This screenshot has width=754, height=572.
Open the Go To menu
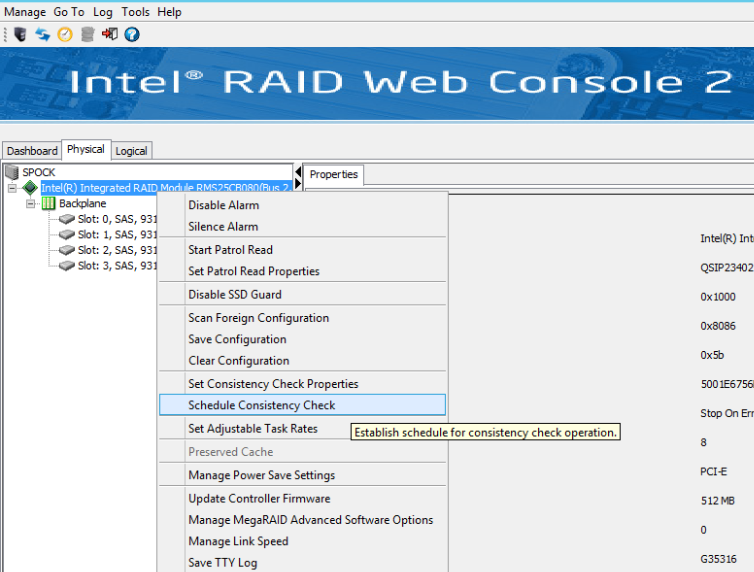(x=69, y=12)
